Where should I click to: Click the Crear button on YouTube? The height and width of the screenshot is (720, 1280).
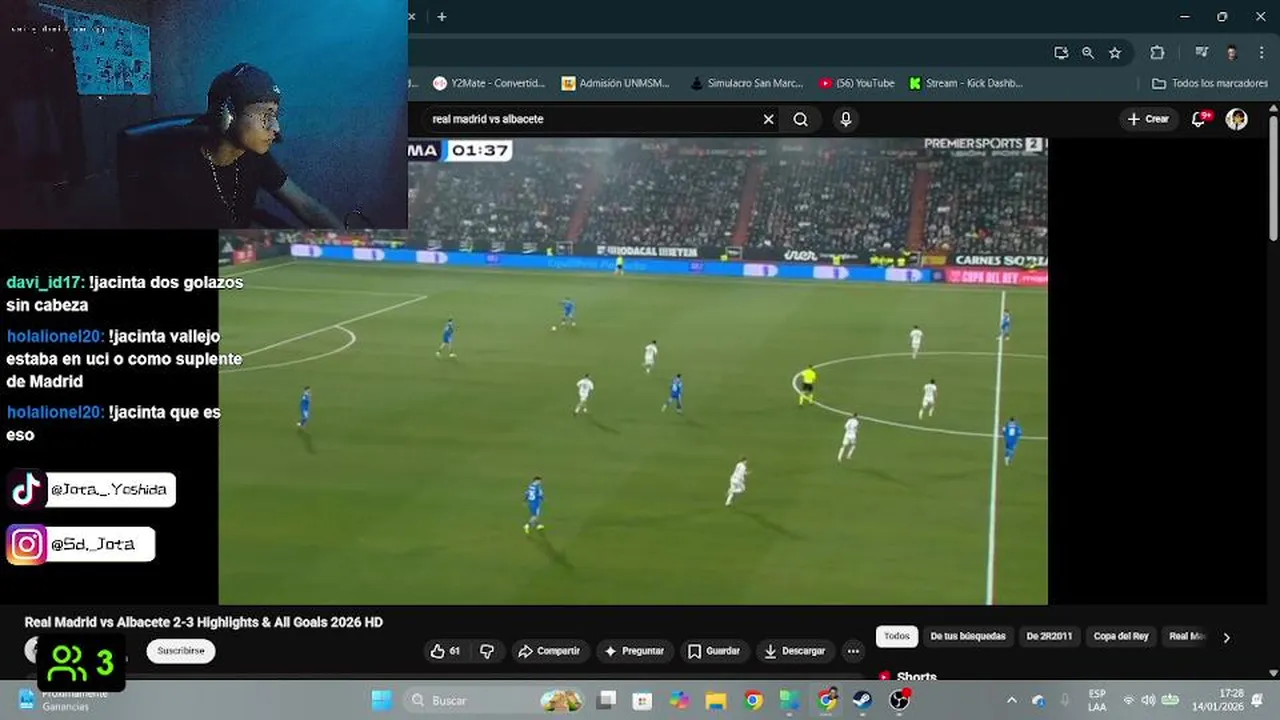point(1148,119)
